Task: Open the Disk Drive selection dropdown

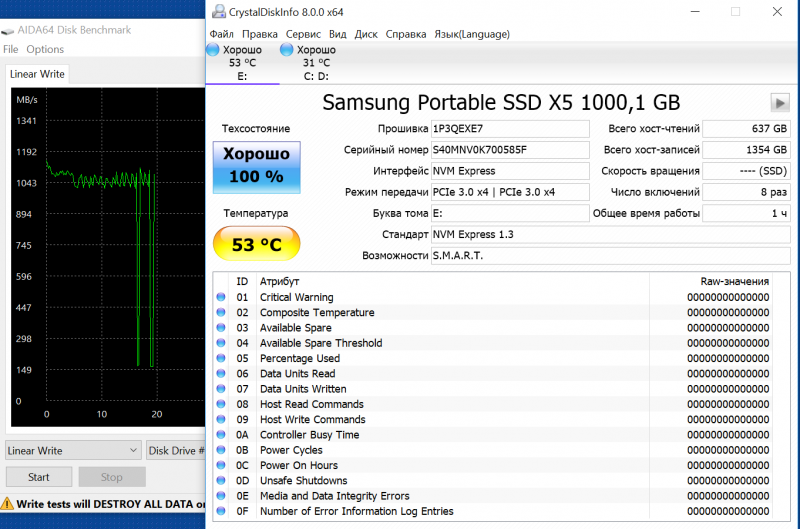Action: pyautogui.click(x=176, y=450)
